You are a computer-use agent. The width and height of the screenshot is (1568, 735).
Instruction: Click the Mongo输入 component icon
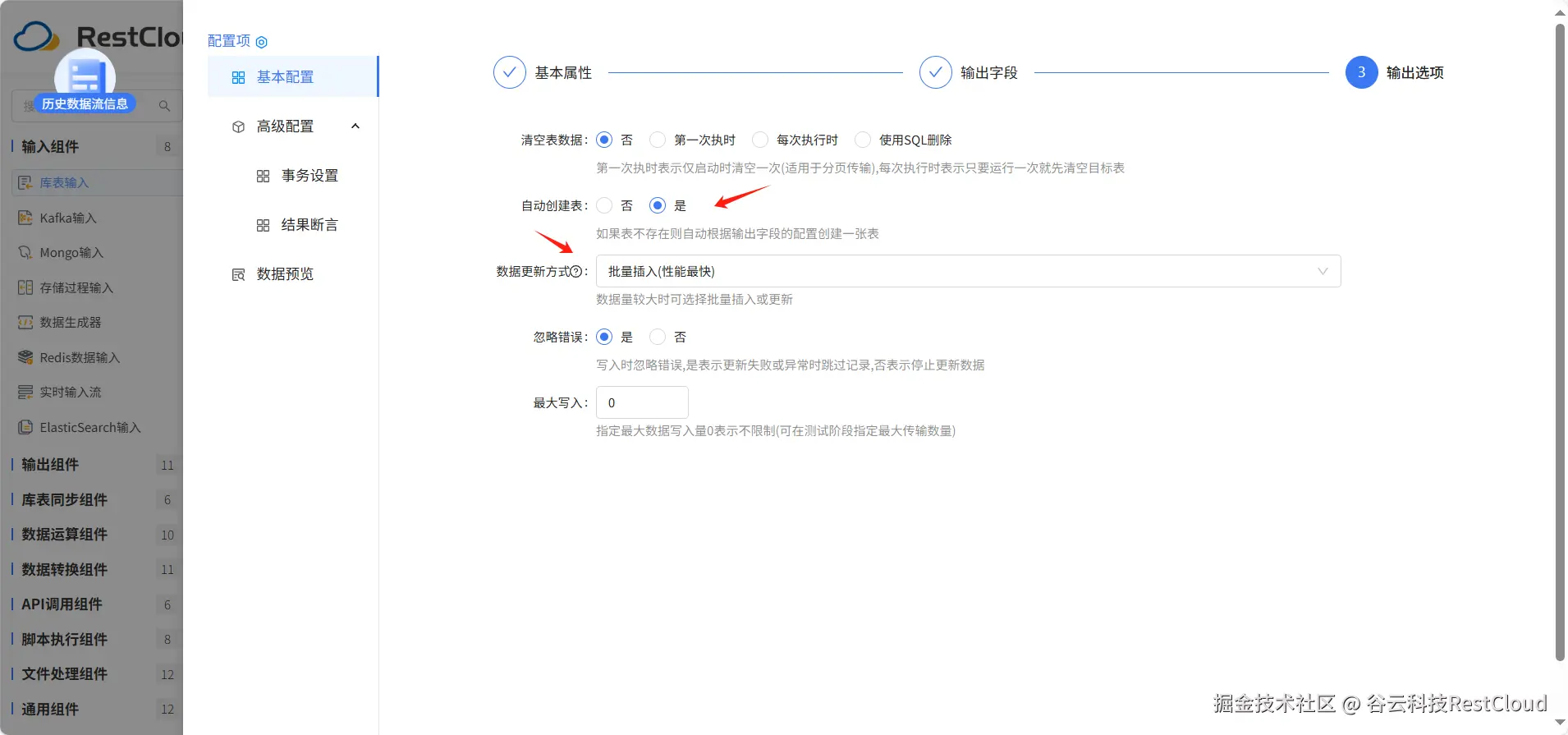point(25,252)
